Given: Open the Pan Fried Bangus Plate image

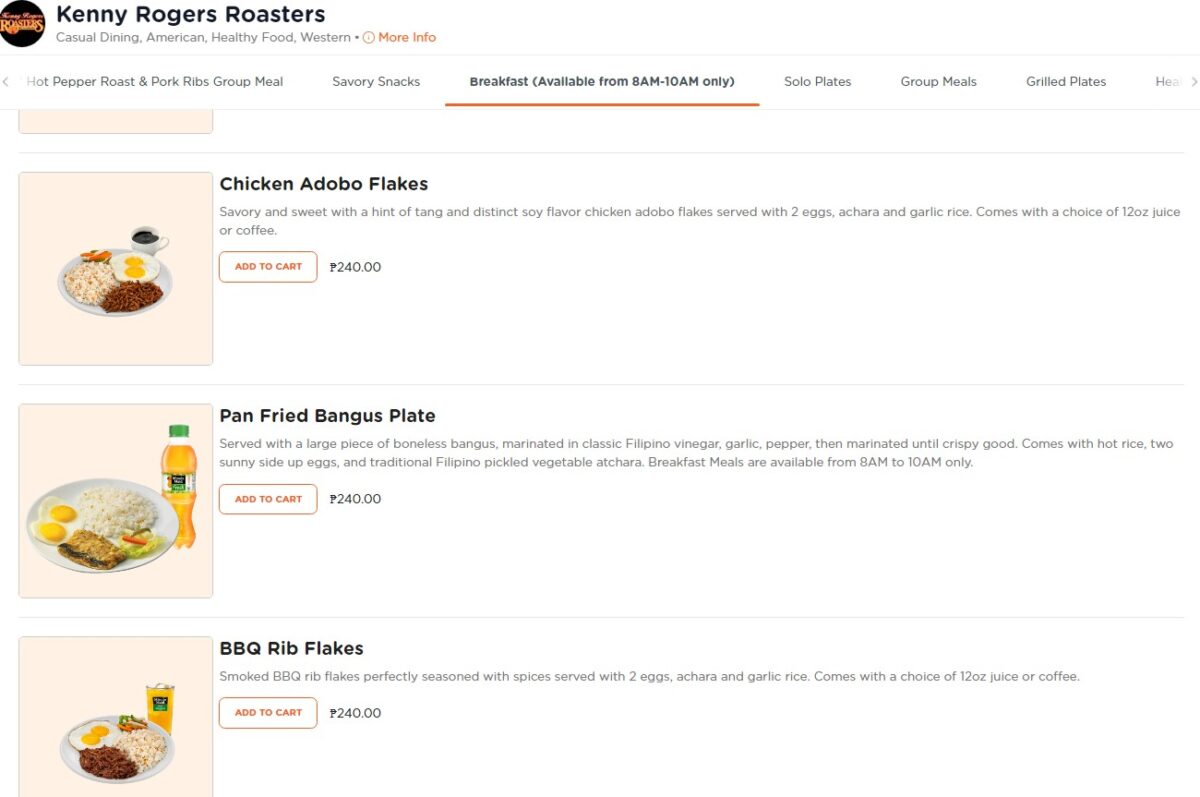Looking at the screenshot, I should (115, 498).
